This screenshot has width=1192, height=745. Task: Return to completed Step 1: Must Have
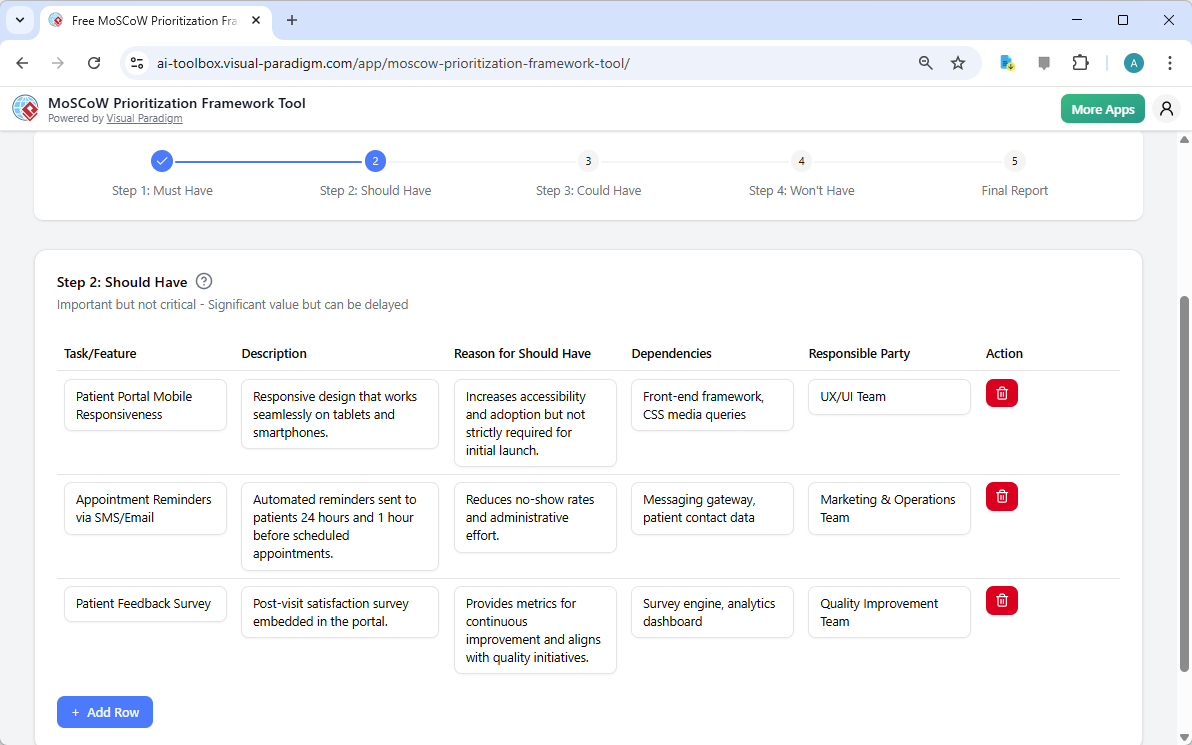coord(162,161)
